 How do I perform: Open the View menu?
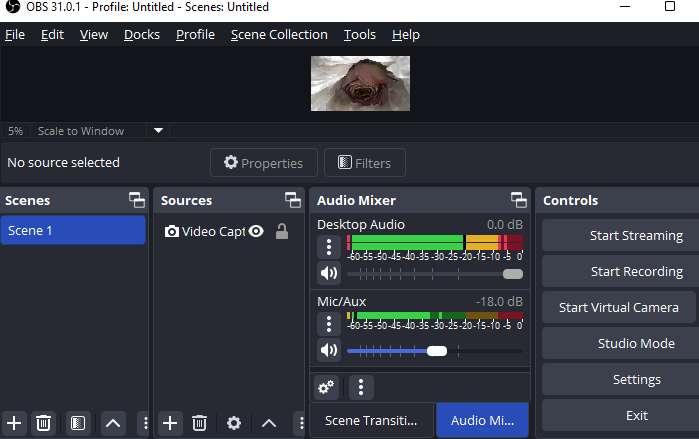pyautogui.click(x=94, y=35)
